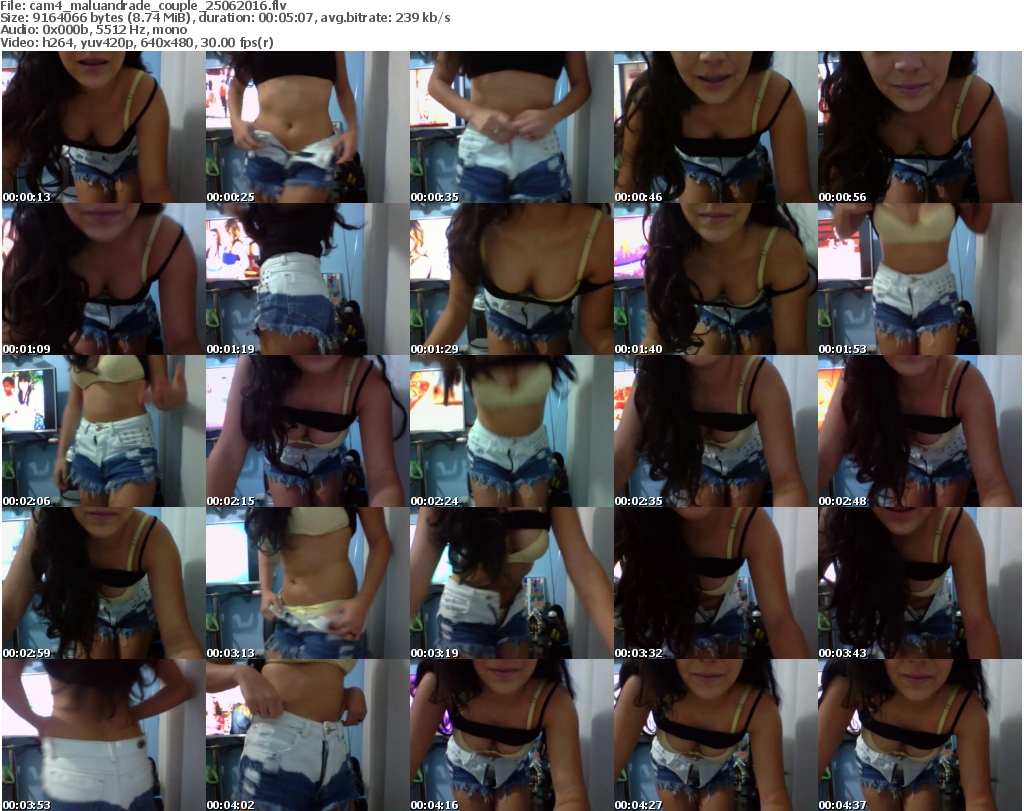Choose the frame at 00:03:43
Viewport: 1024px width, 811px height.
pos(920,583)
